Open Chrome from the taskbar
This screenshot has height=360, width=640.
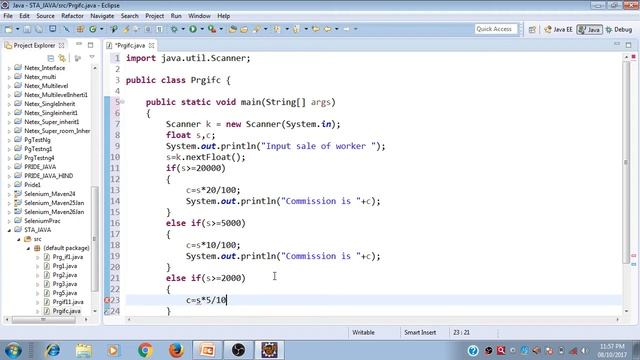(145, 350)
